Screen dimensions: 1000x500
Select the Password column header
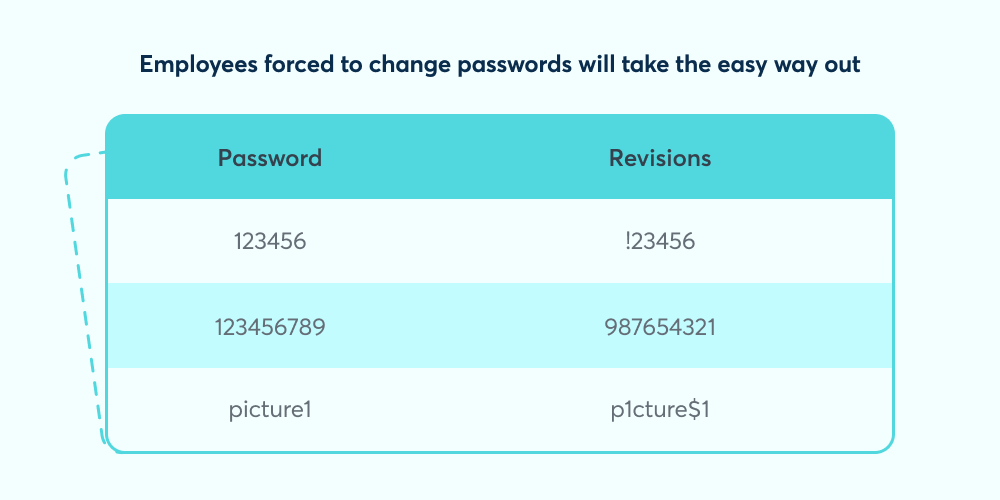coord(270,158)
